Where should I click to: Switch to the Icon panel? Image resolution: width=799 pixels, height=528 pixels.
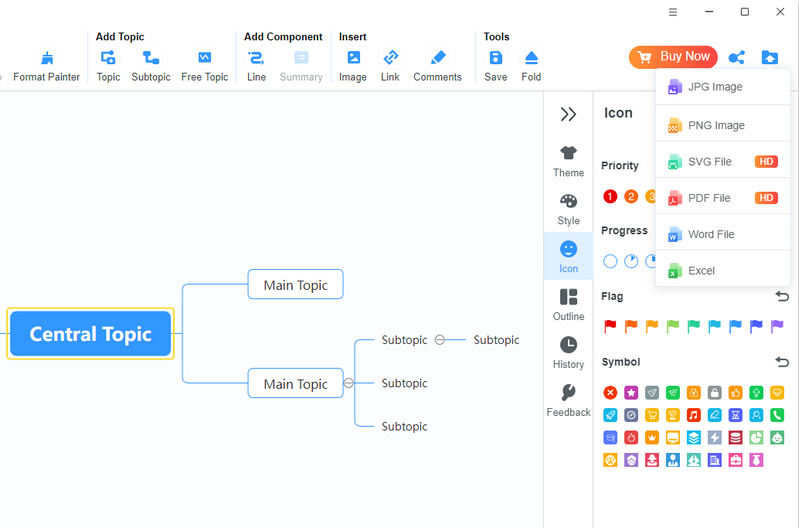(x=568, y=257)
